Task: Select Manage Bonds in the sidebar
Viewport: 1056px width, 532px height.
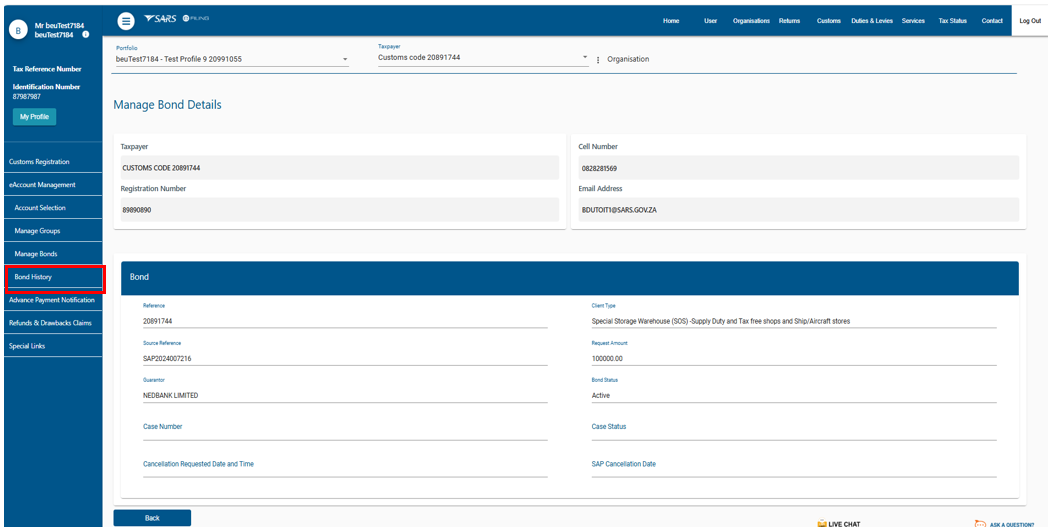Action: (36, 254)
